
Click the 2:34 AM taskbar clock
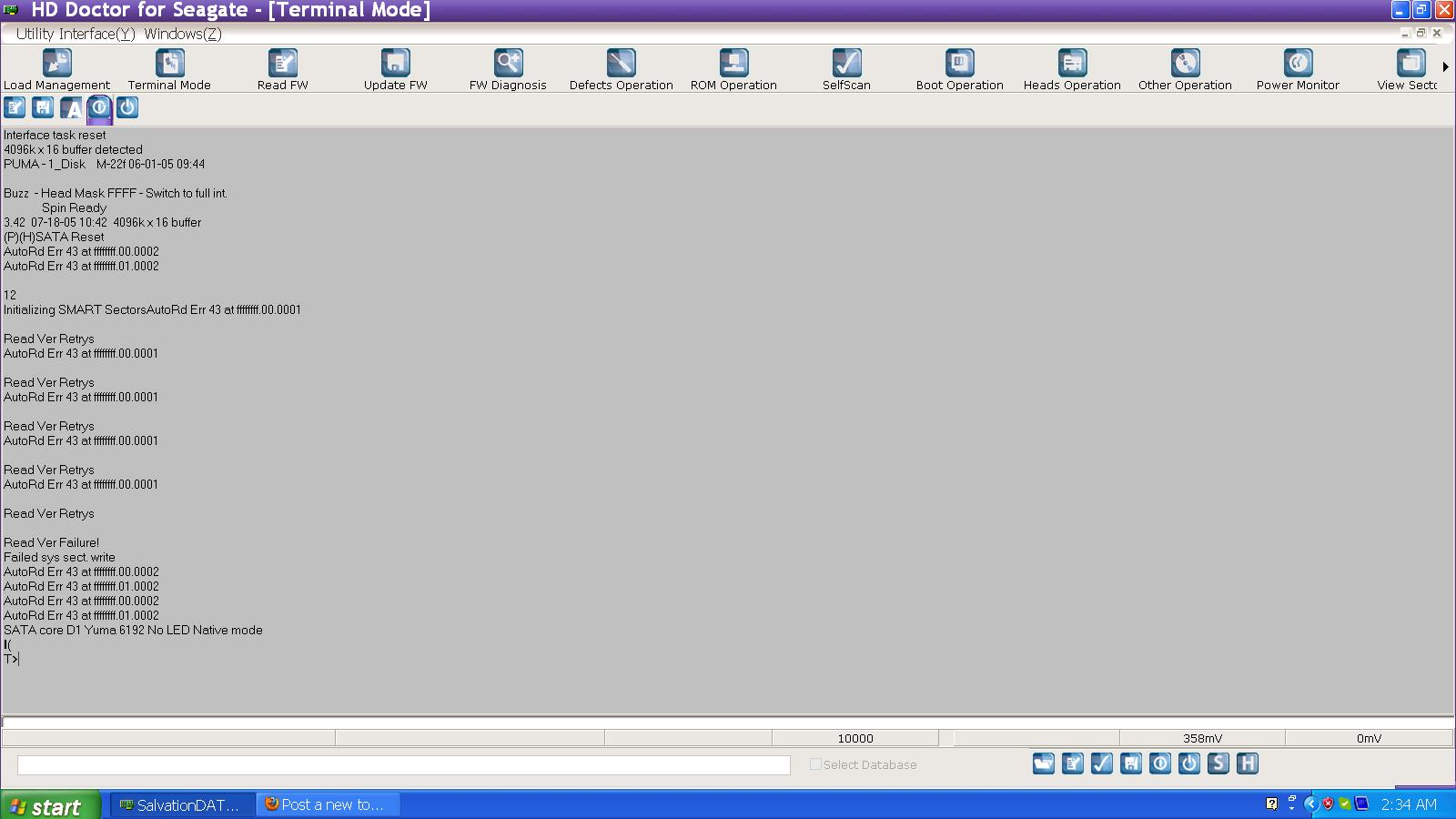tap(1409, 804)
